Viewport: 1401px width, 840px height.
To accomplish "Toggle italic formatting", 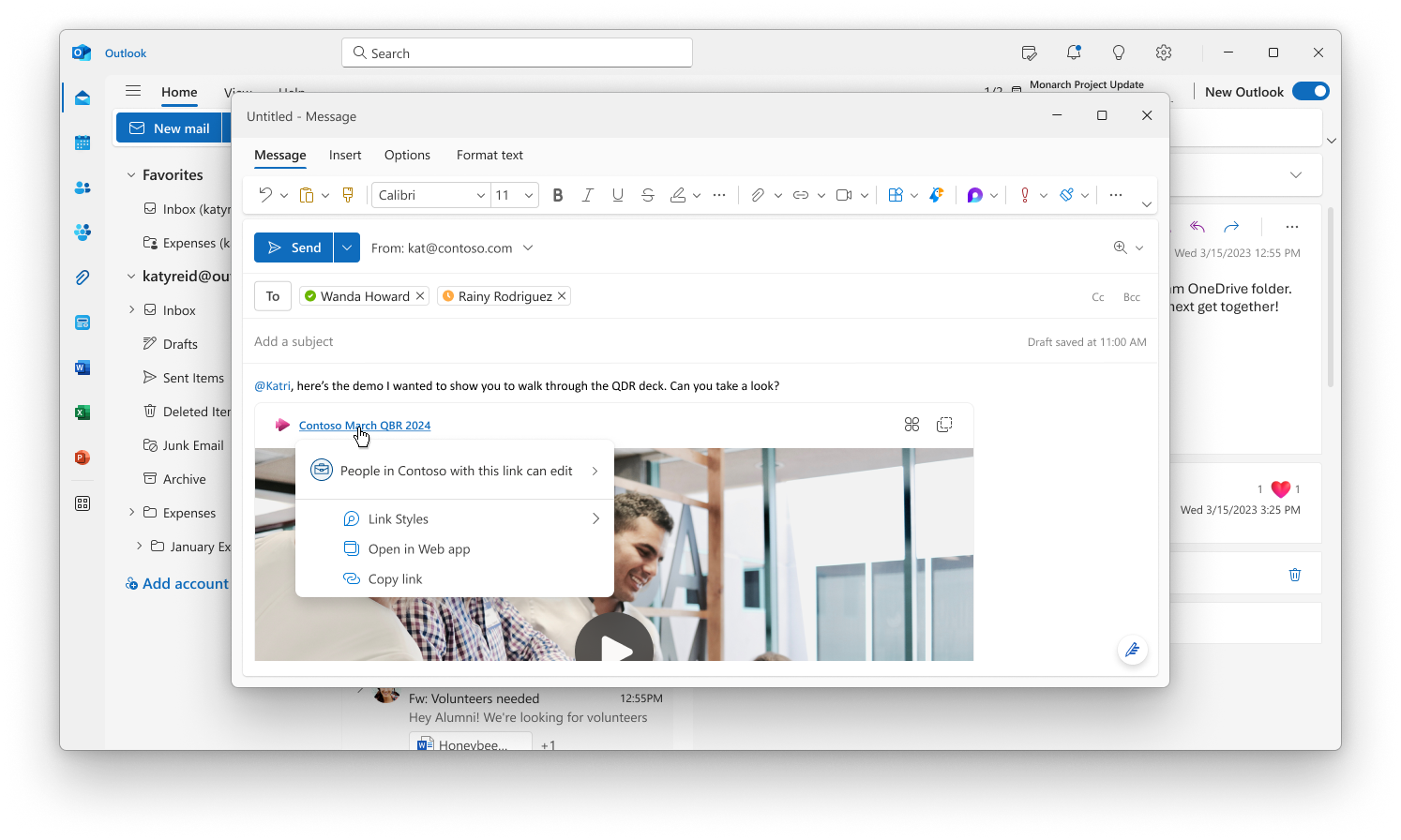I will 588,195.
